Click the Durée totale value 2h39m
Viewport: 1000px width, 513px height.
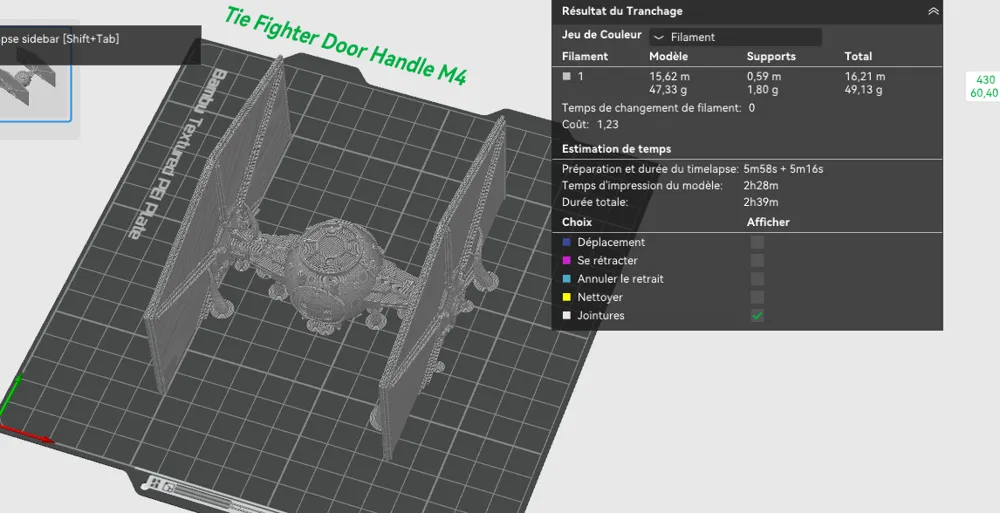coord(761,202)
